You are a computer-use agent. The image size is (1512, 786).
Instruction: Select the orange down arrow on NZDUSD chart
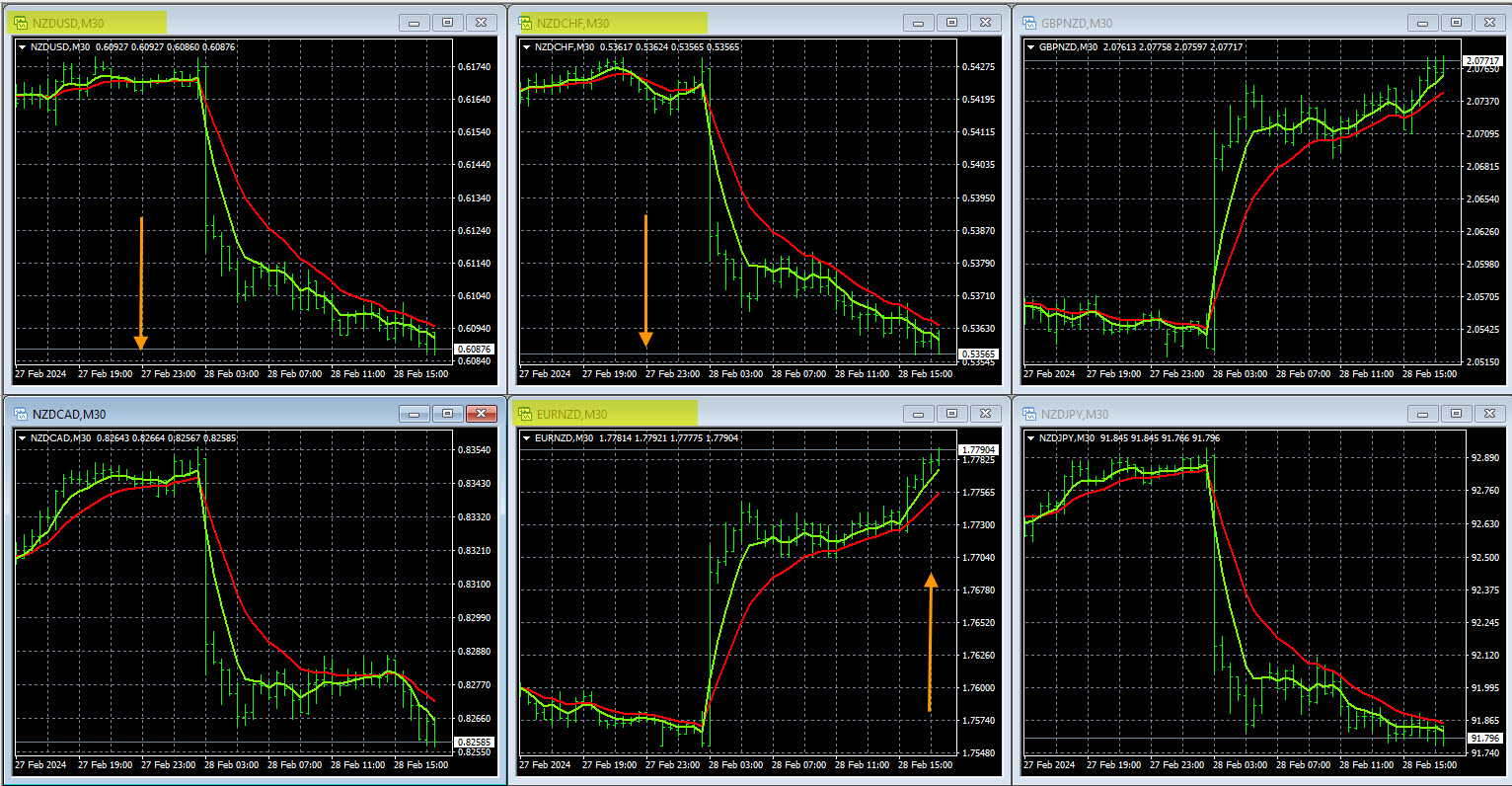(141, 283)
